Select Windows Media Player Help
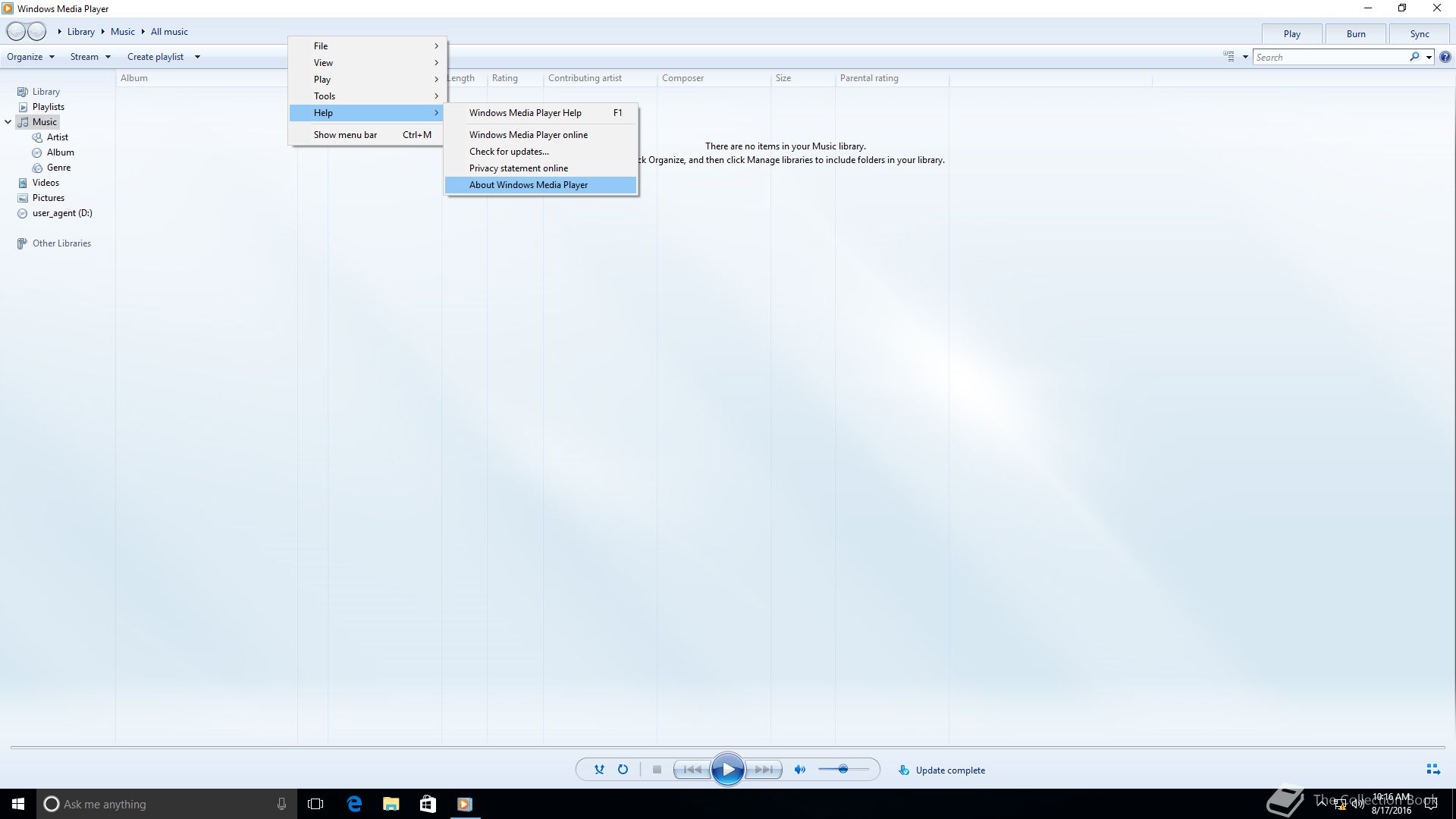This screenshot has width=1456, height=819. click(541, 113)
